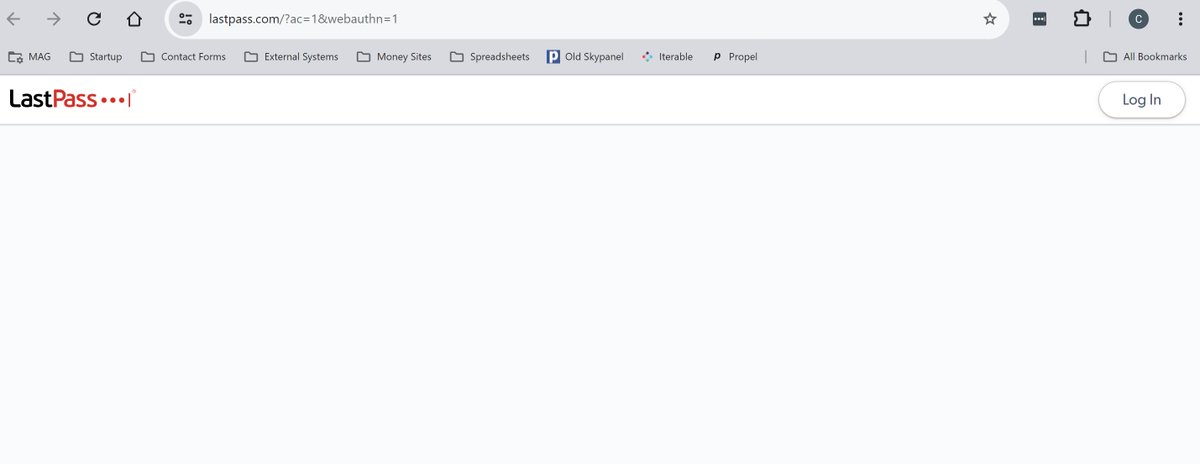
Task: Click the Log In button
Action: pos(1142,100)
